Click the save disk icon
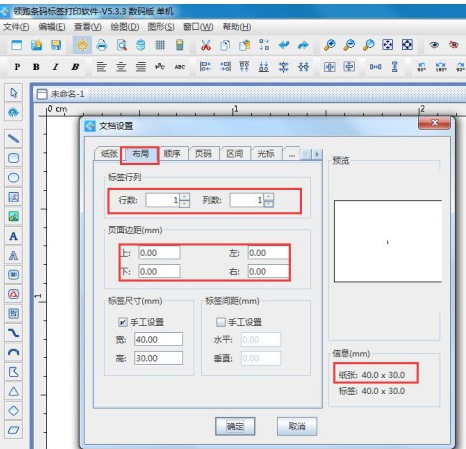 (56, 45)
